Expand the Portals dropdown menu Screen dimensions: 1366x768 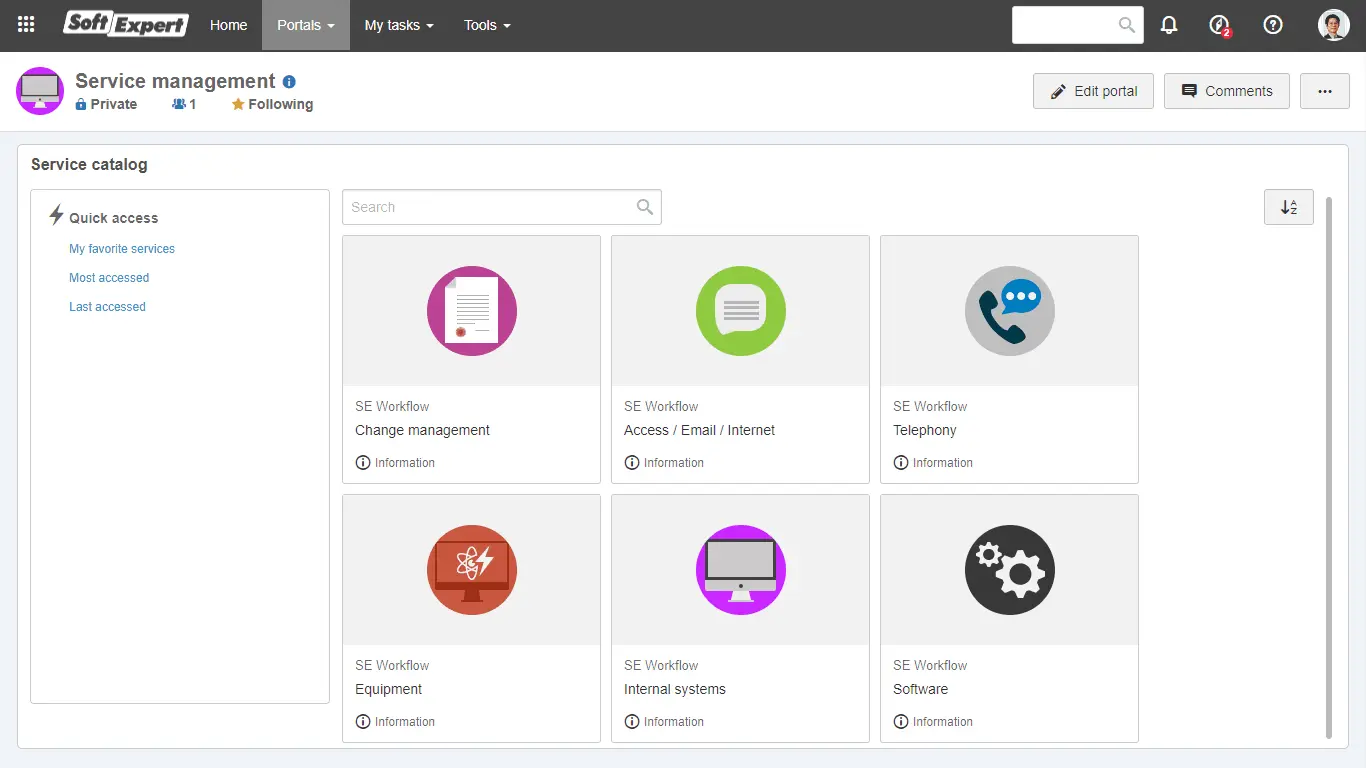306,25
